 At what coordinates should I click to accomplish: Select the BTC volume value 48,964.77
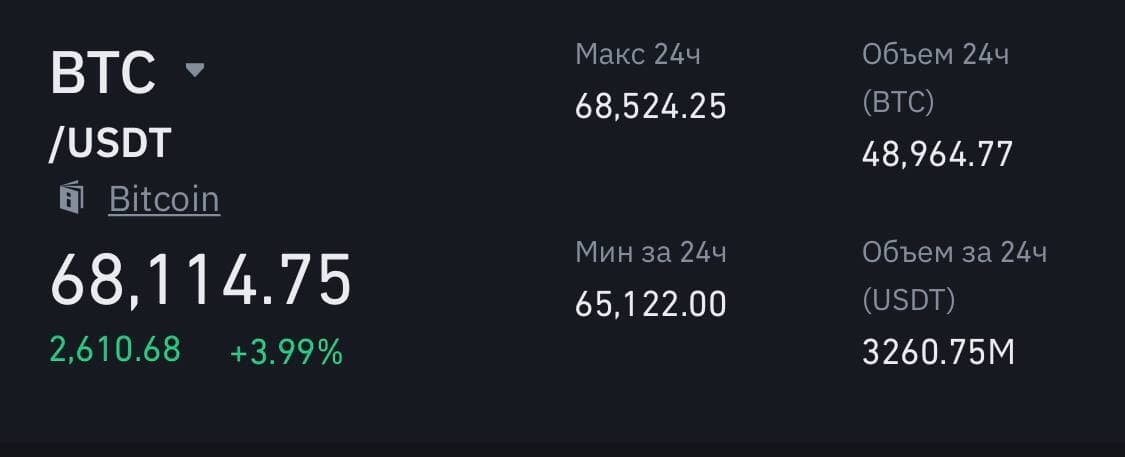pyautogui.click(x=937, y=153)
